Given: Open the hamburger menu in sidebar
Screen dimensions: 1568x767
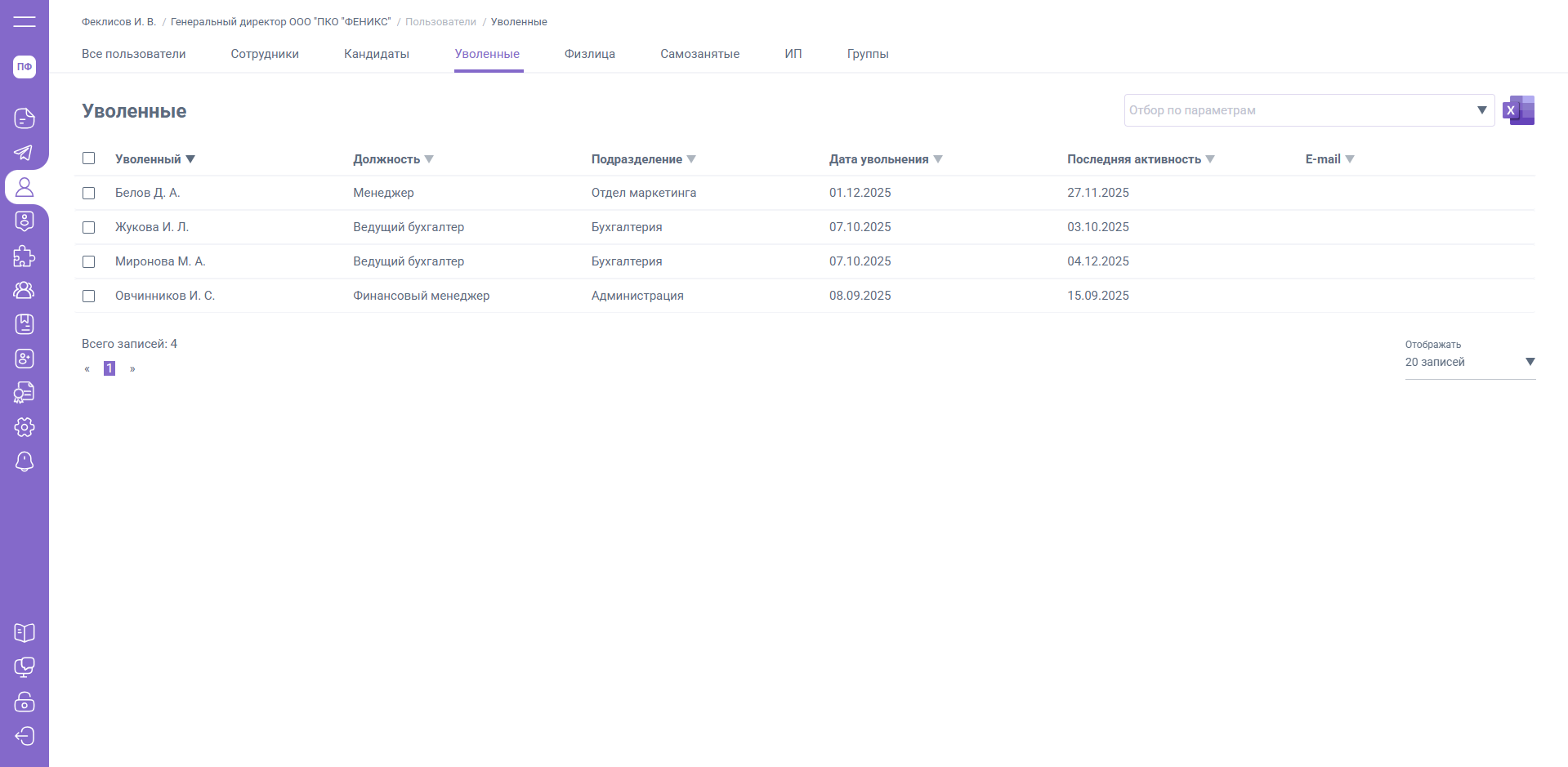Looking at the screenshot, I should click(x=25, y=21).
